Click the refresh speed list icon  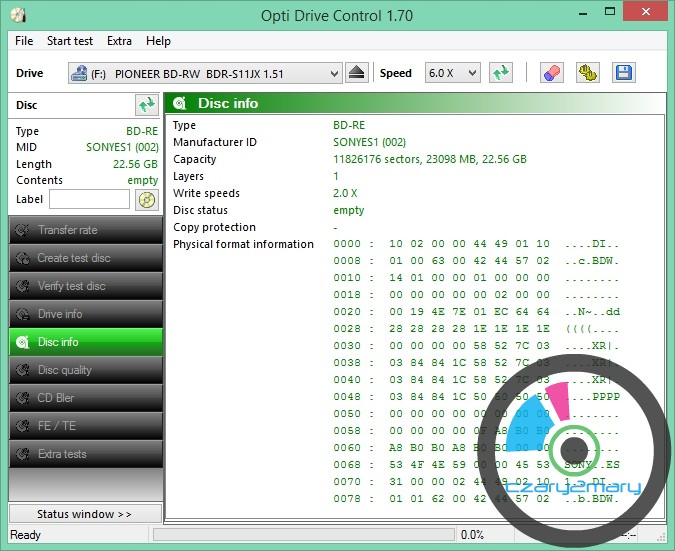click(x=502, y=73)
